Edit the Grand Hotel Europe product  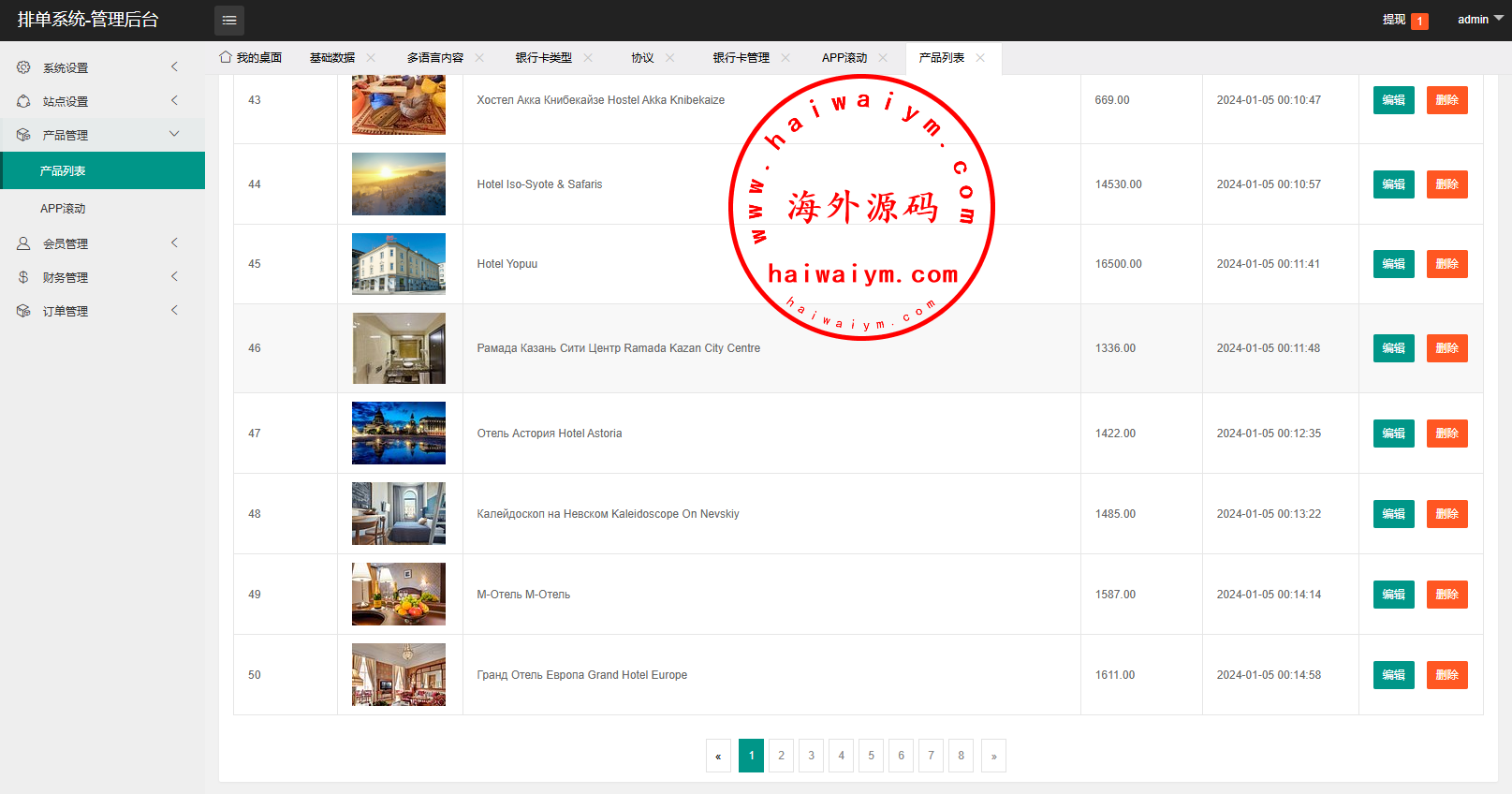1394,675
